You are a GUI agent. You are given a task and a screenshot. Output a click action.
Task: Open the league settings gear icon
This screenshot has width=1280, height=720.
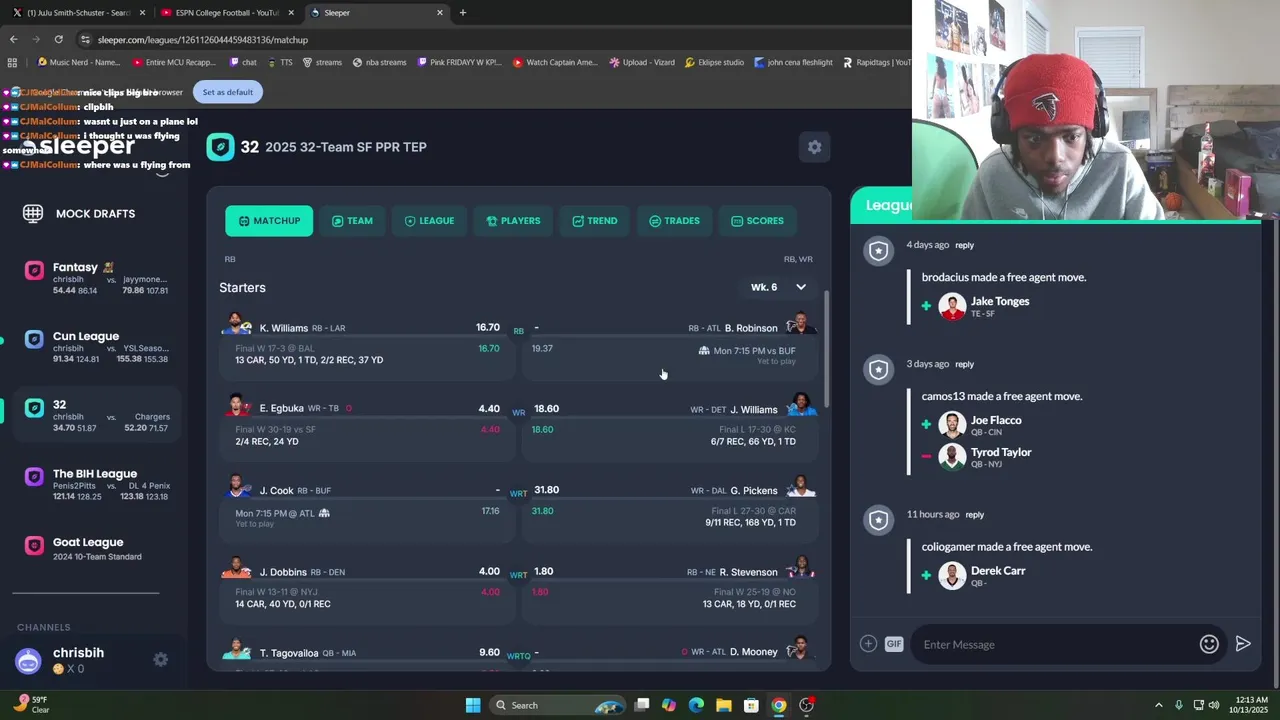(x=814, y=147)
